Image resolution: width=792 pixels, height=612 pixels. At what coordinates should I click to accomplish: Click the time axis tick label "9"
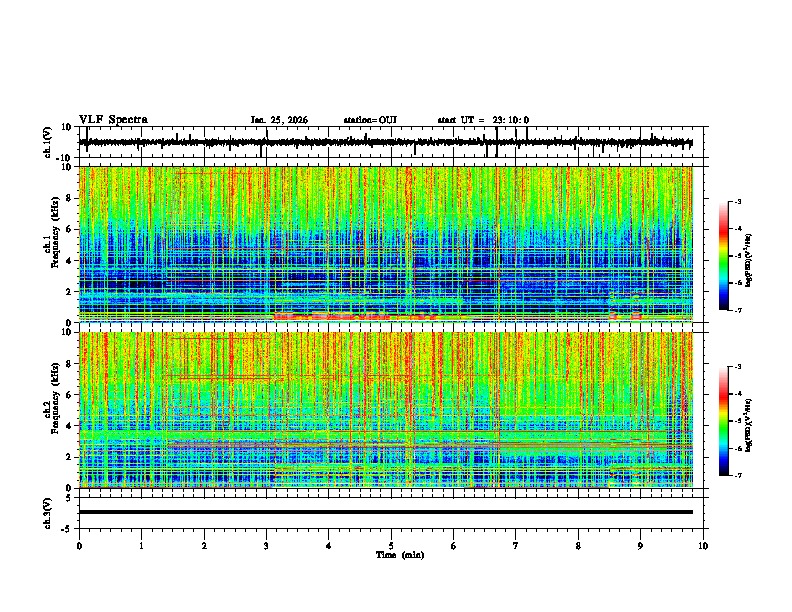click(x=640, y=546)
